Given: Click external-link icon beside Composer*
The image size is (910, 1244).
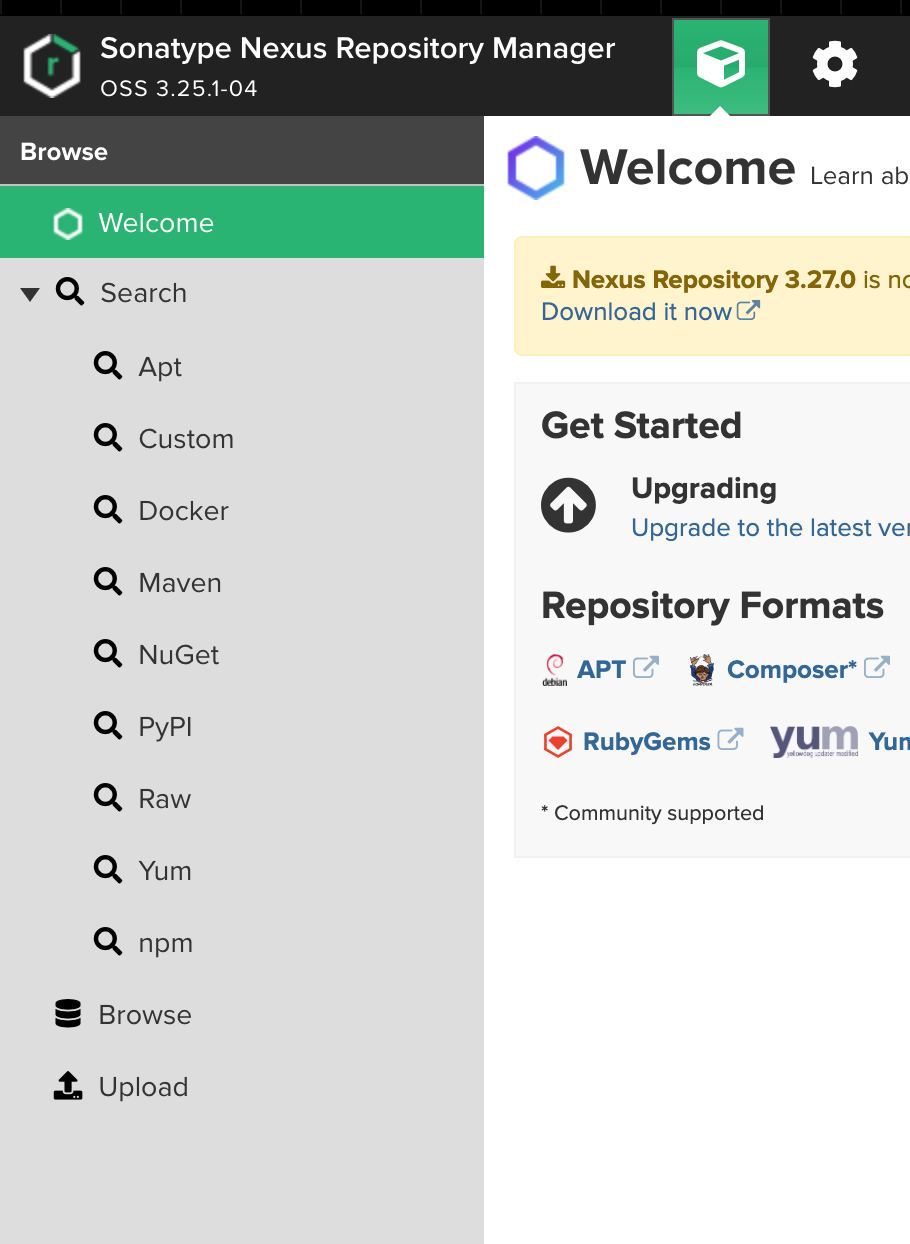Looking at the screenshot, I should [x=877, y=667].
